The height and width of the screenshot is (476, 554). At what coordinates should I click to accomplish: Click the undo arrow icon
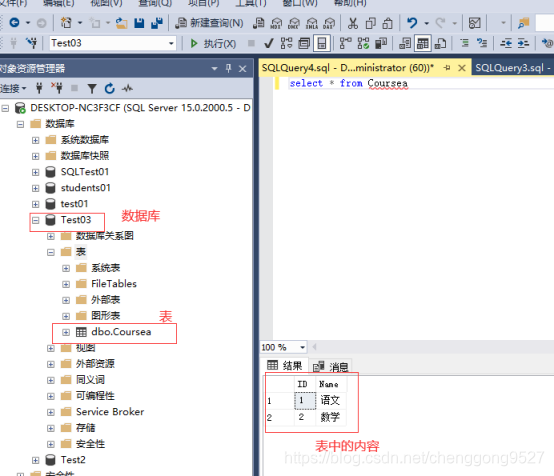[412, 23]
